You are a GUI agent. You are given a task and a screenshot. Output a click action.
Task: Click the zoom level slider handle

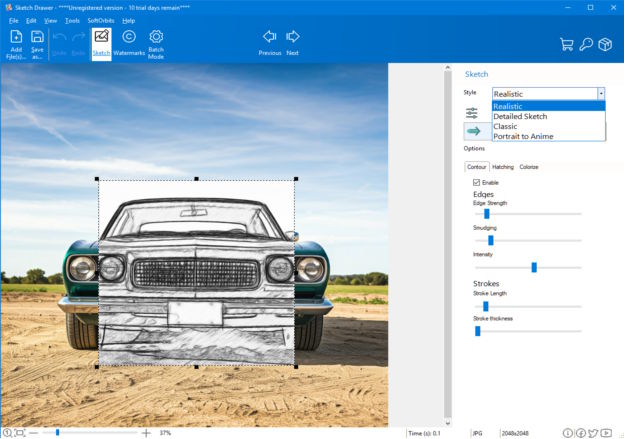(57, 432)
